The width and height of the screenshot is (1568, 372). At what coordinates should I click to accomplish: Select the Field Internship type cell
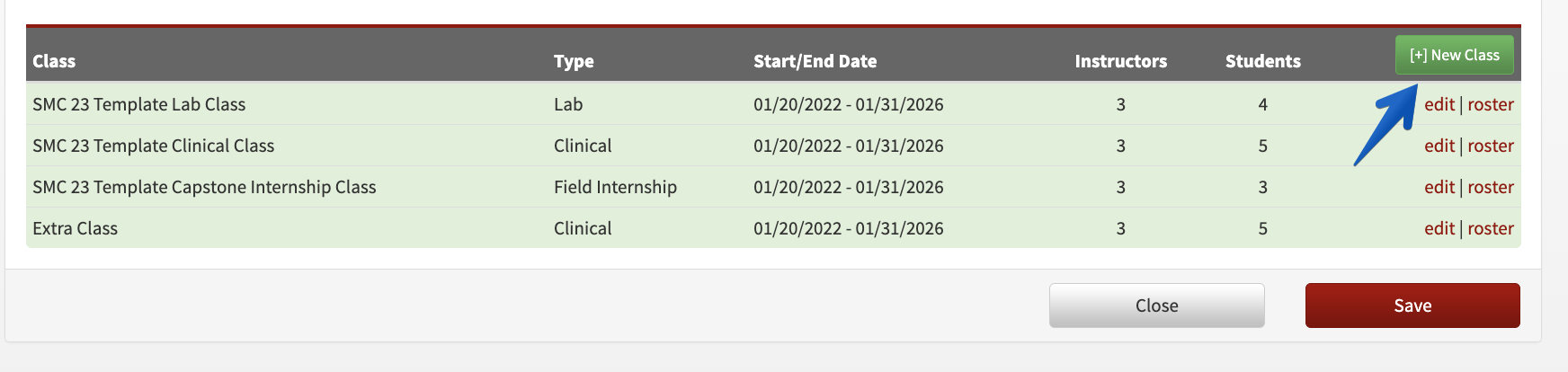coord(615,187)
